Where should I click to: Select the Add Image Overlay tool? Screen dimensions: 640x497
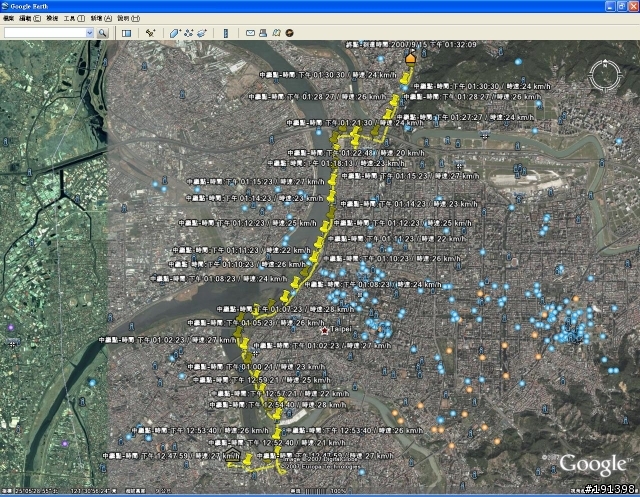click(202, 33)
